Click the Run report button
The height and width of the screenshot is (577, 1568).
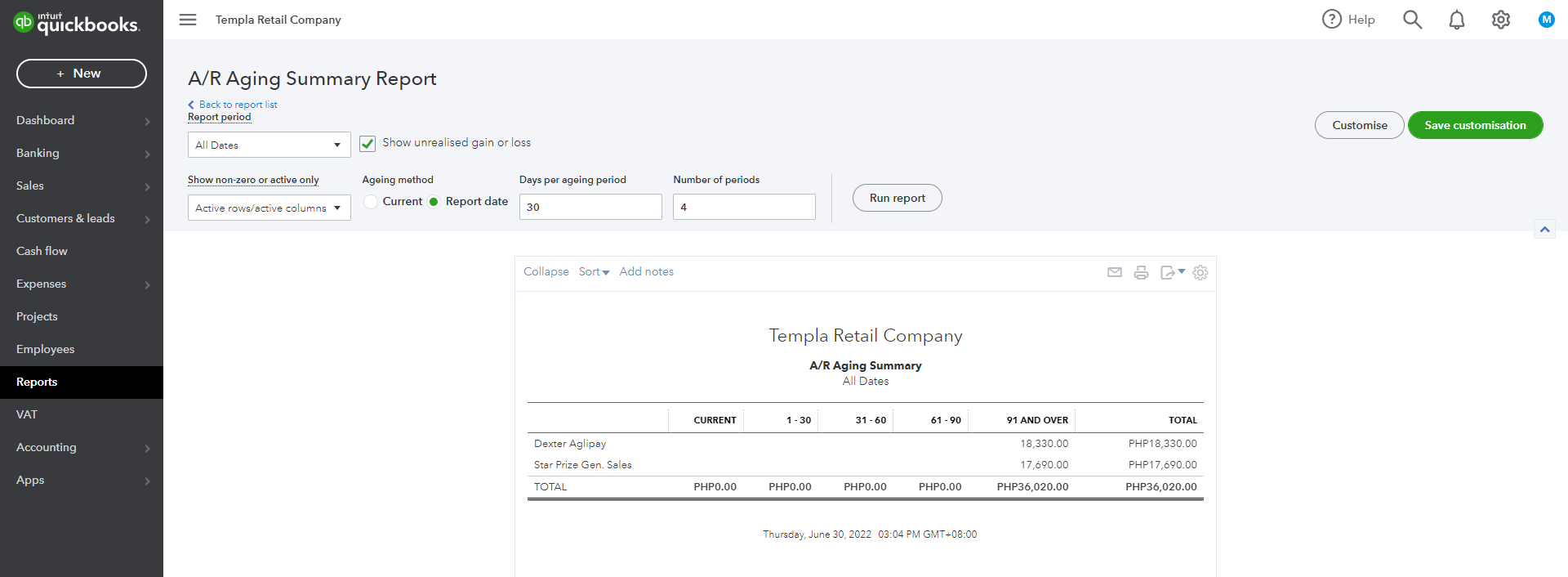tap(897, 198)
